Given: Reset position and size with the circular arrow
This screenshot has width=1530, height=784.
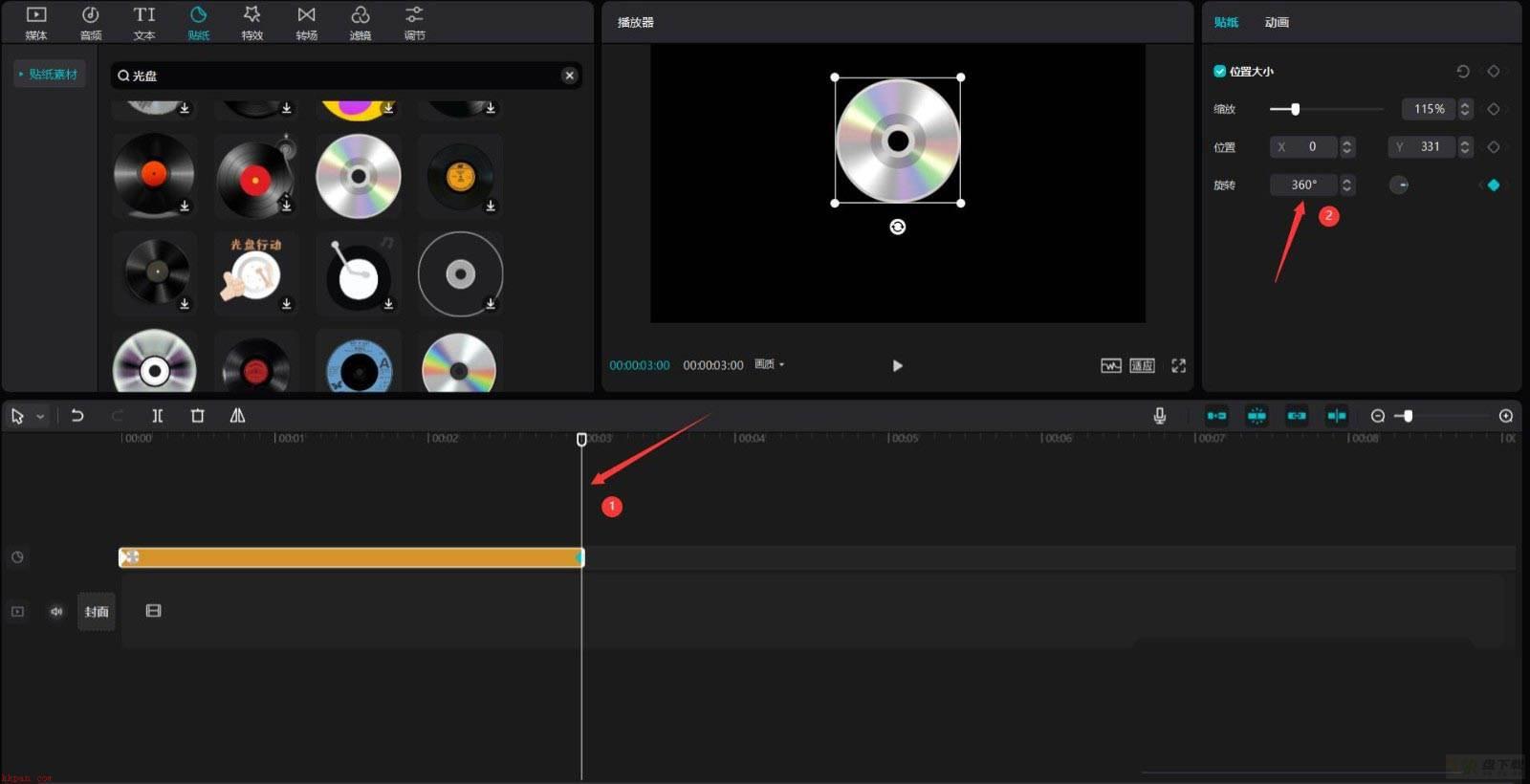Looking at the screenshot, I should (1462, 71).
